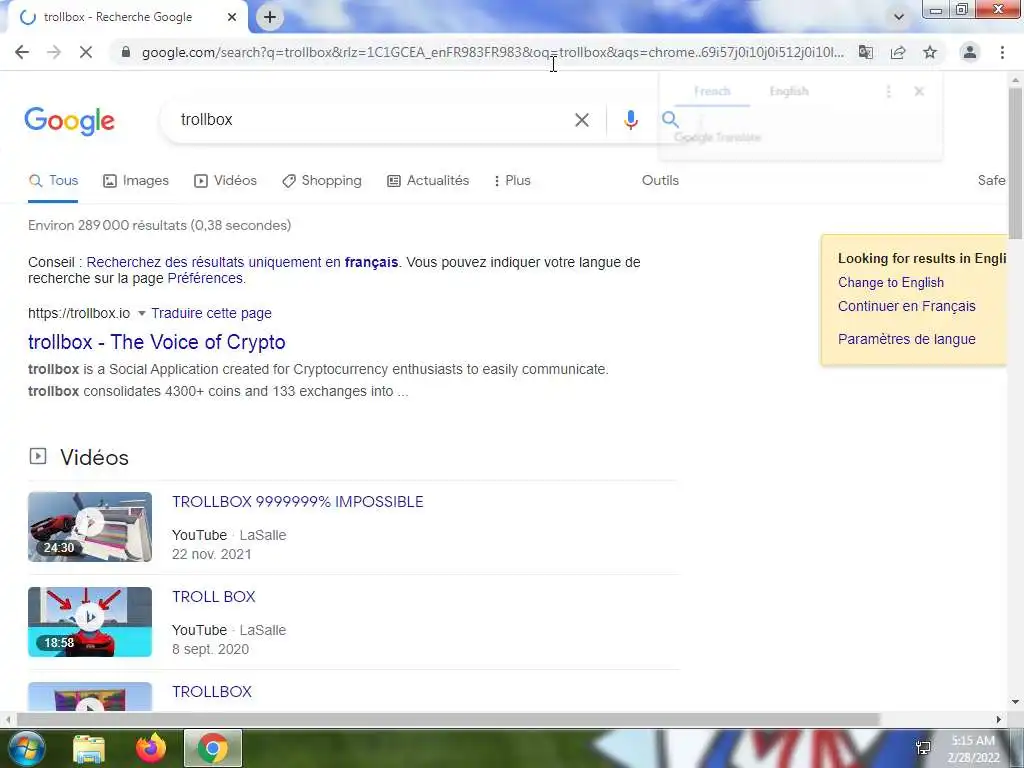Expand the arrow beside https://trollbox.io

[141, 313]
